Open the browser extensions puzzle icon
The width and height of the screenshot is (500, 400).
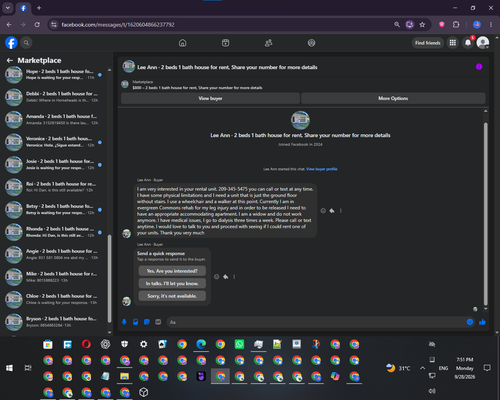(456, 25)
